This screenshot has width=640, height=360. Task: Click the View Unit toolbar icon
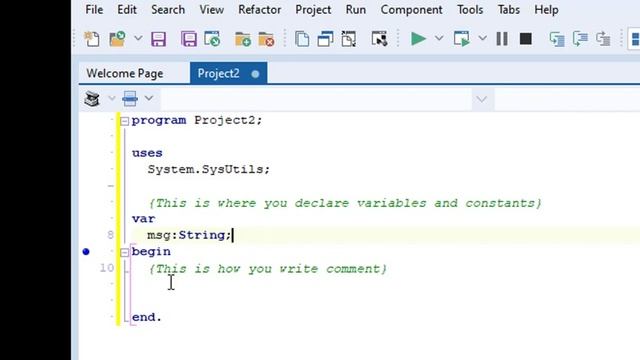[302, 39]
